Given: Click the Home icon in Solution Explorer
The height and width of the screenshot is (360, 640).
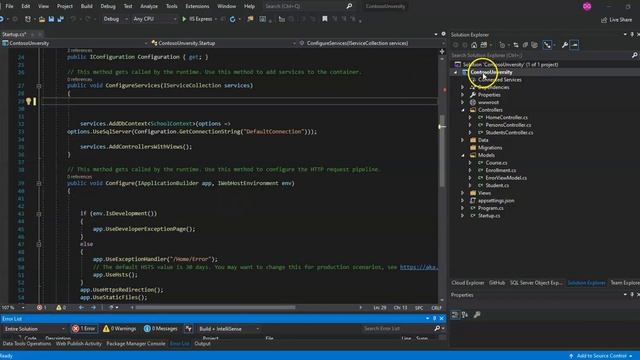Looking at the screenshot, I should tap(474, 45).
